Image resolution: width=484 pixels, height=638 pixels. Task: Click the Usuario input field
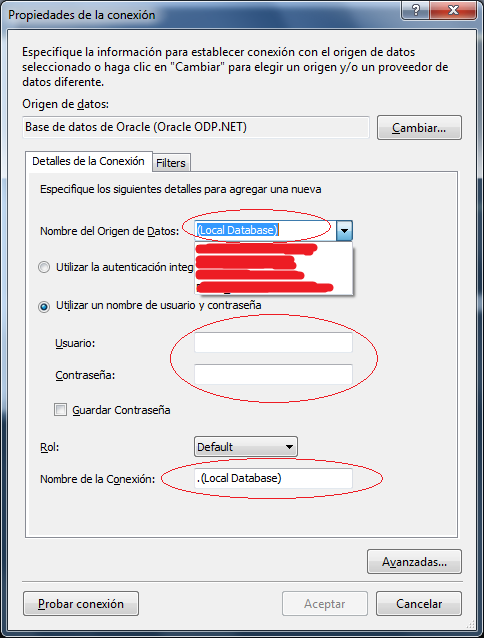point(273,343)
